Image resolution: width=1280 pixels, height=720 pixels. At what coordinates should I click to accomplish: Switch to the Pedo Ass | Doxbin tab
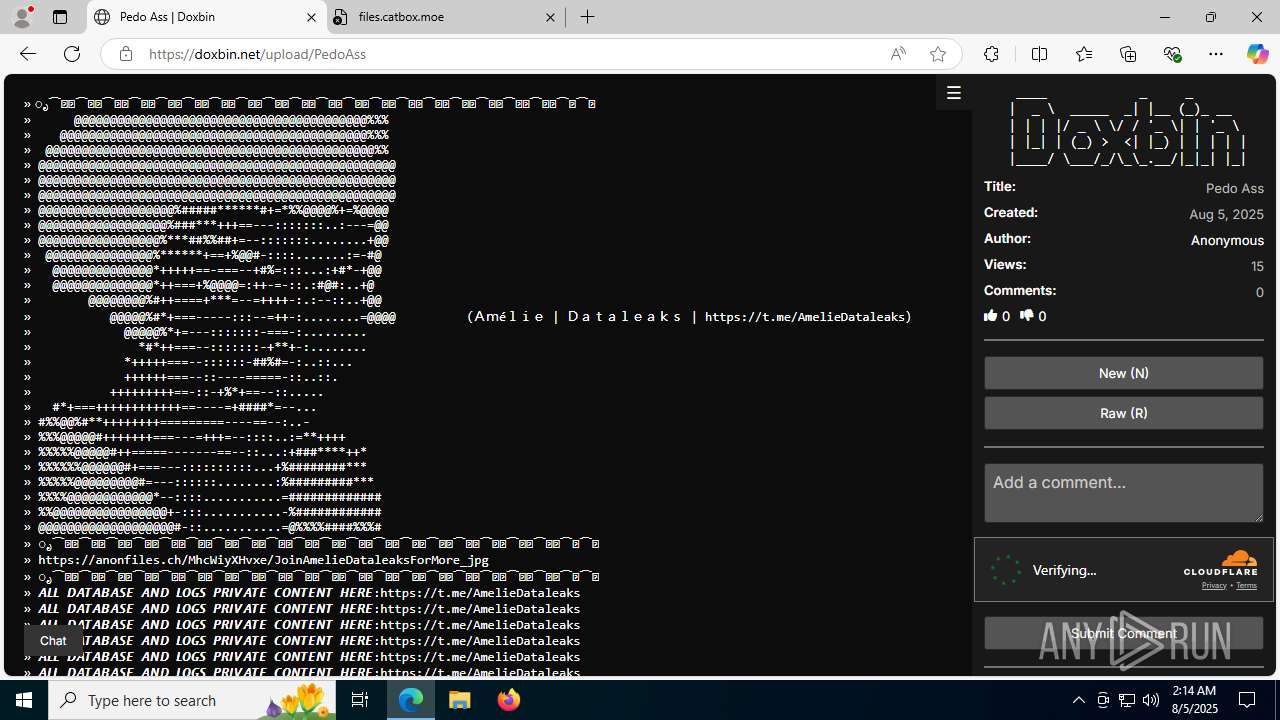pyautogui.click(x=206, y=17)
